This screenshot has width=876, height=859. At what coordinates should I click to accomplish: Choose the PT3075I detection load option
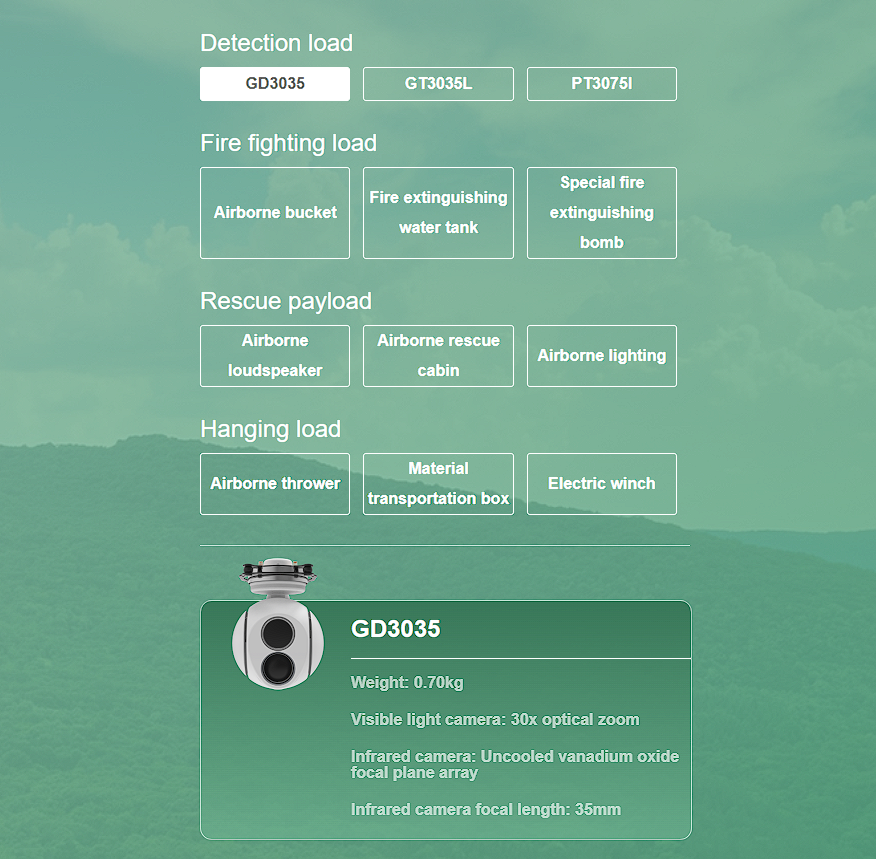point(601,84)
